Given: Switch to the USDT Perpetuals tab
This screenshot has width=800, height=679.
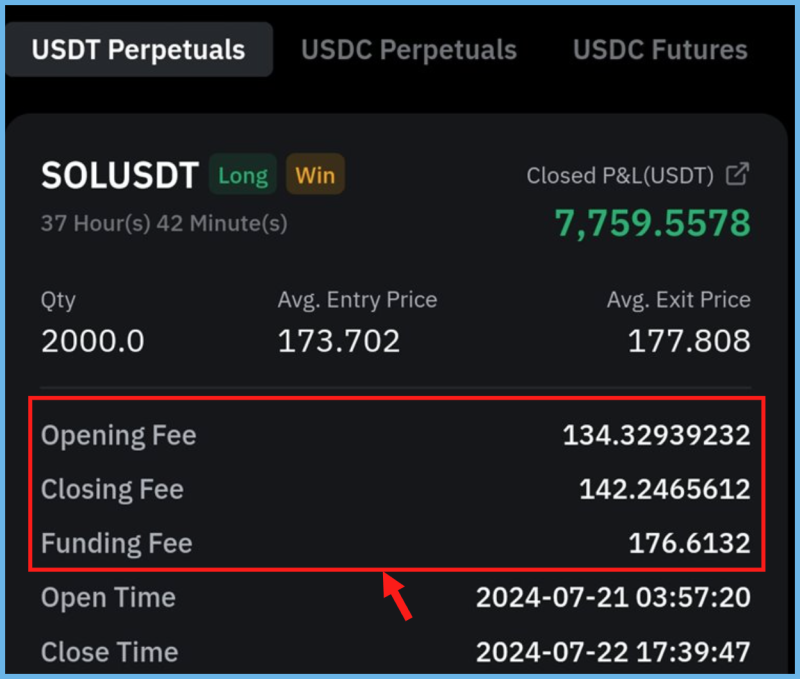Looking at the screenshot, I should click(139, 49).
